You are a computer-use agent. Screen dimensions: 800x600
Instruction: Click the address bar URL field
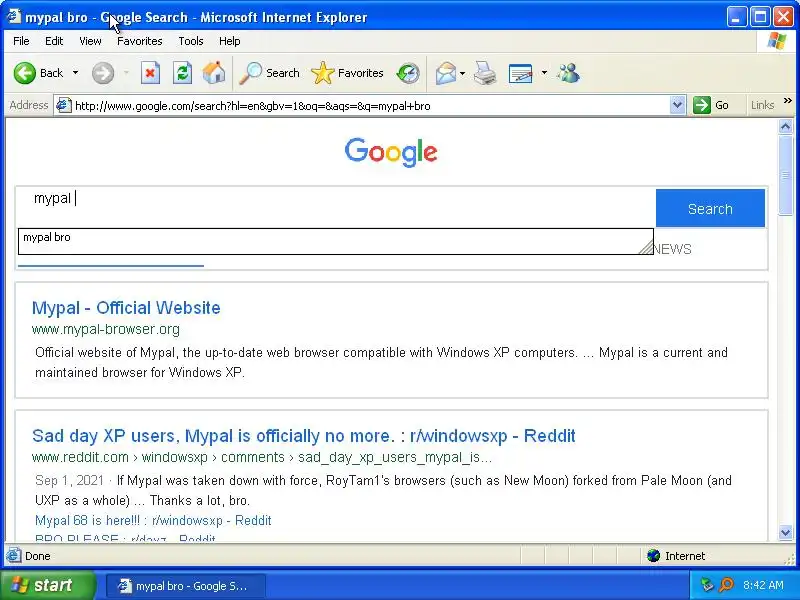(x=371, y=106)
